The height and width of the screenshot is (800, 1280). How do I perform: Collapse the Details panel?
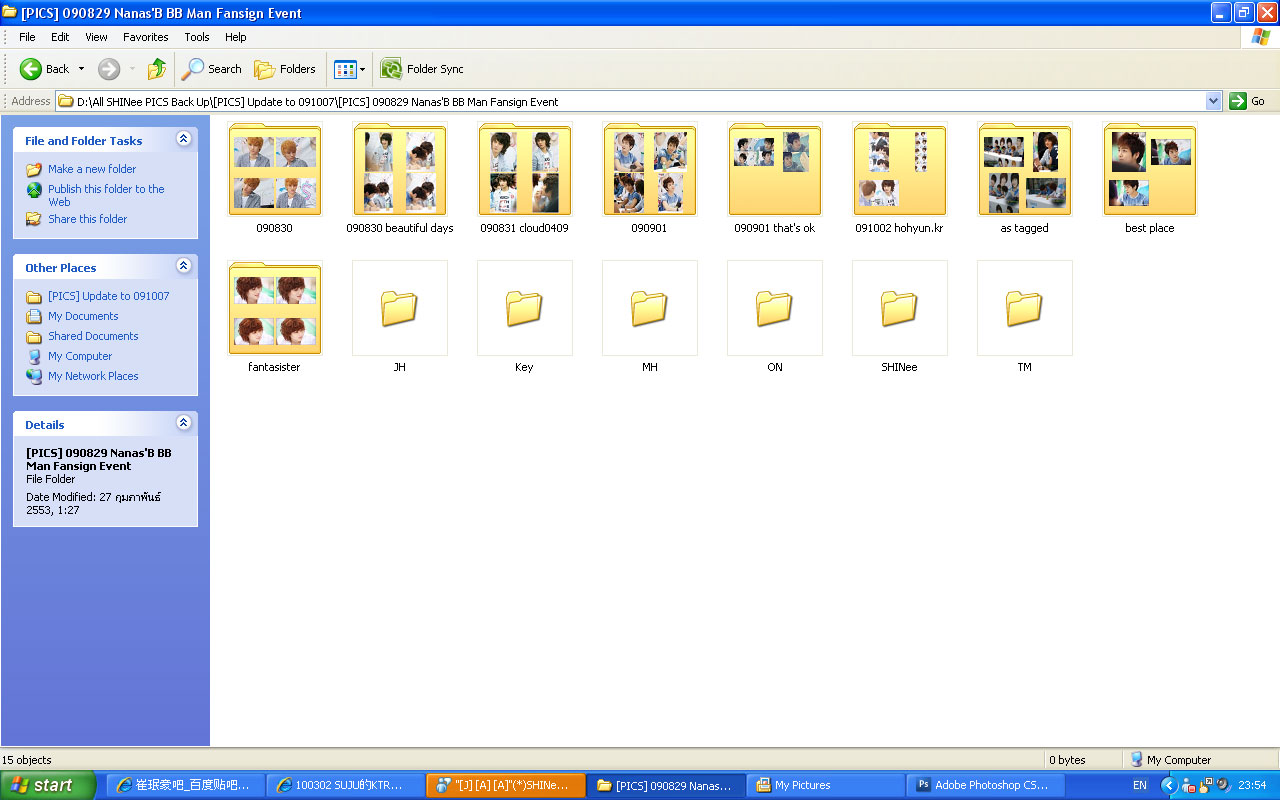(183, 423)
